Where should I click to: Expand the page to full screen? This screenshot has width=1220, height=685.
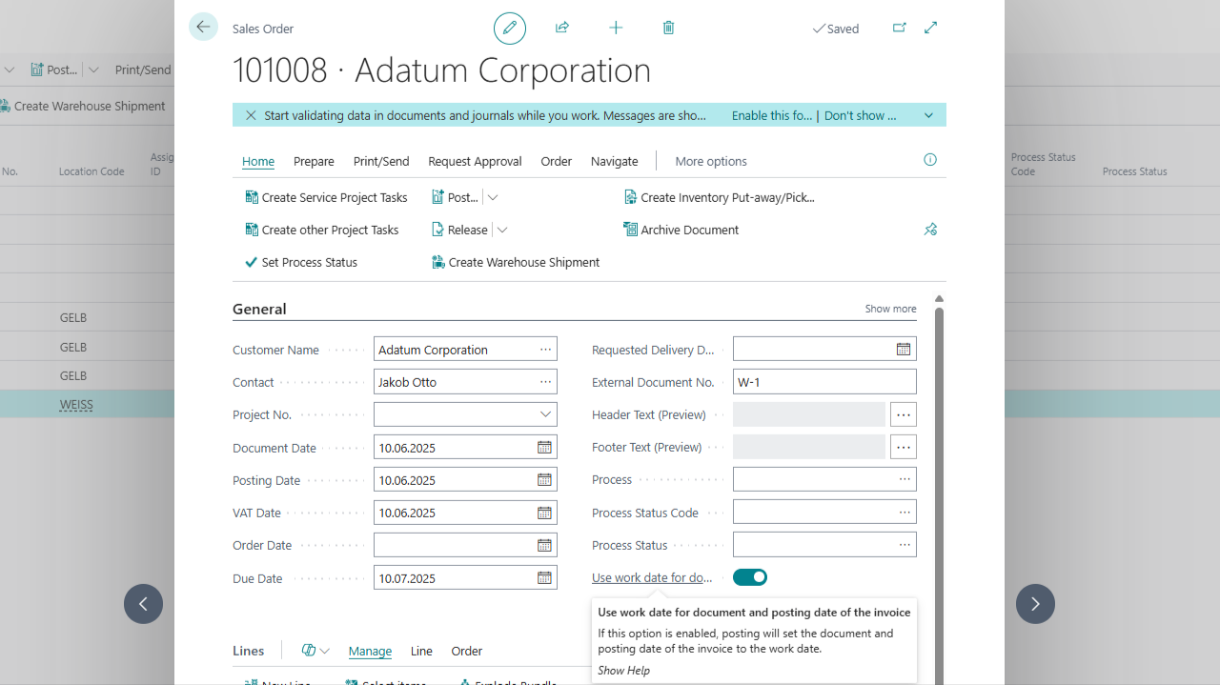(931, 28)
